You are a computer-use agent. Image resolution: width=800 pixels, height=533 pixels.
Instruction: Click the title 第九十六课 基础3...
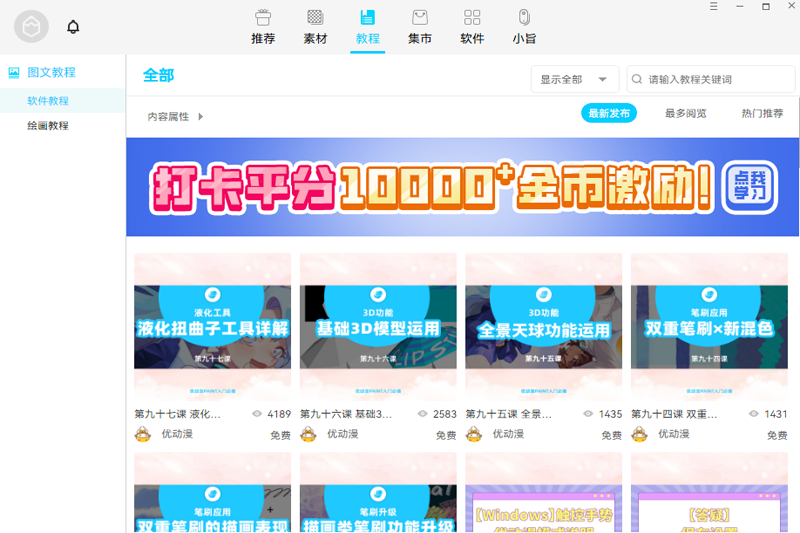(x=346, y=414)
